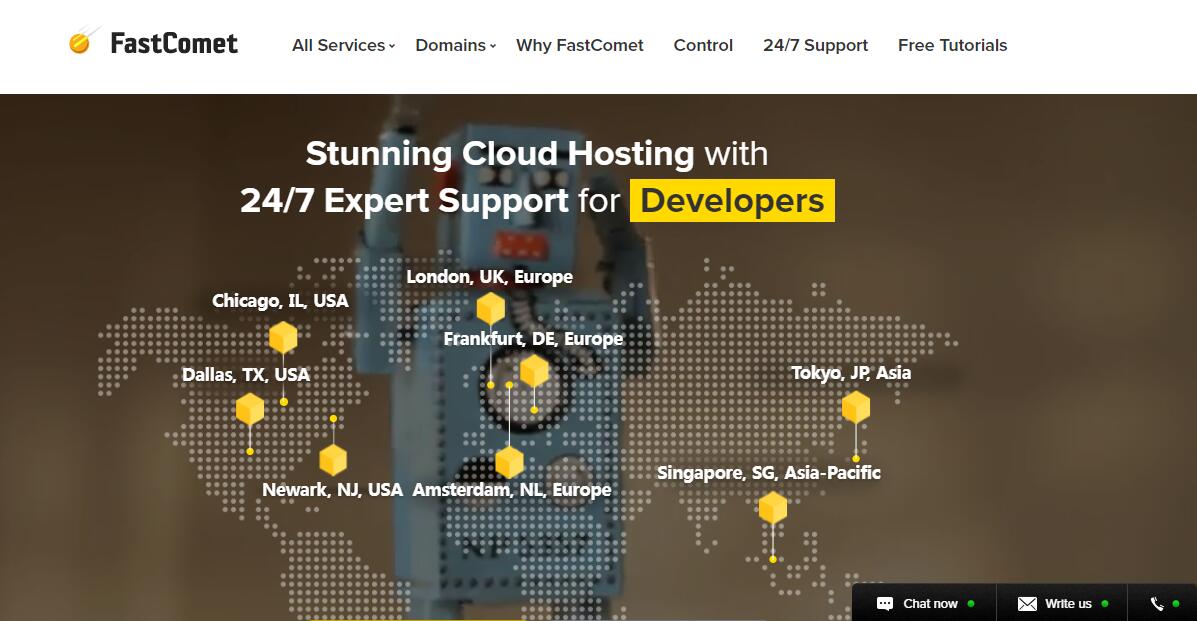Screen dimensions: 1197x621
Task: Expand the Domains dropdown menu
Action: pos(456,46)
